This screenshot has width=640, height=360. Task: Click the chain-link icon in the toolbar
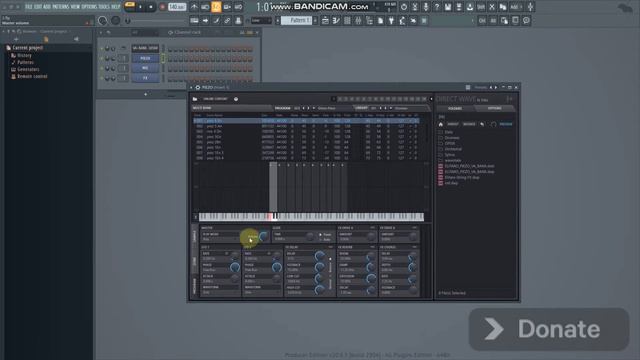click(x=227, y=20)
